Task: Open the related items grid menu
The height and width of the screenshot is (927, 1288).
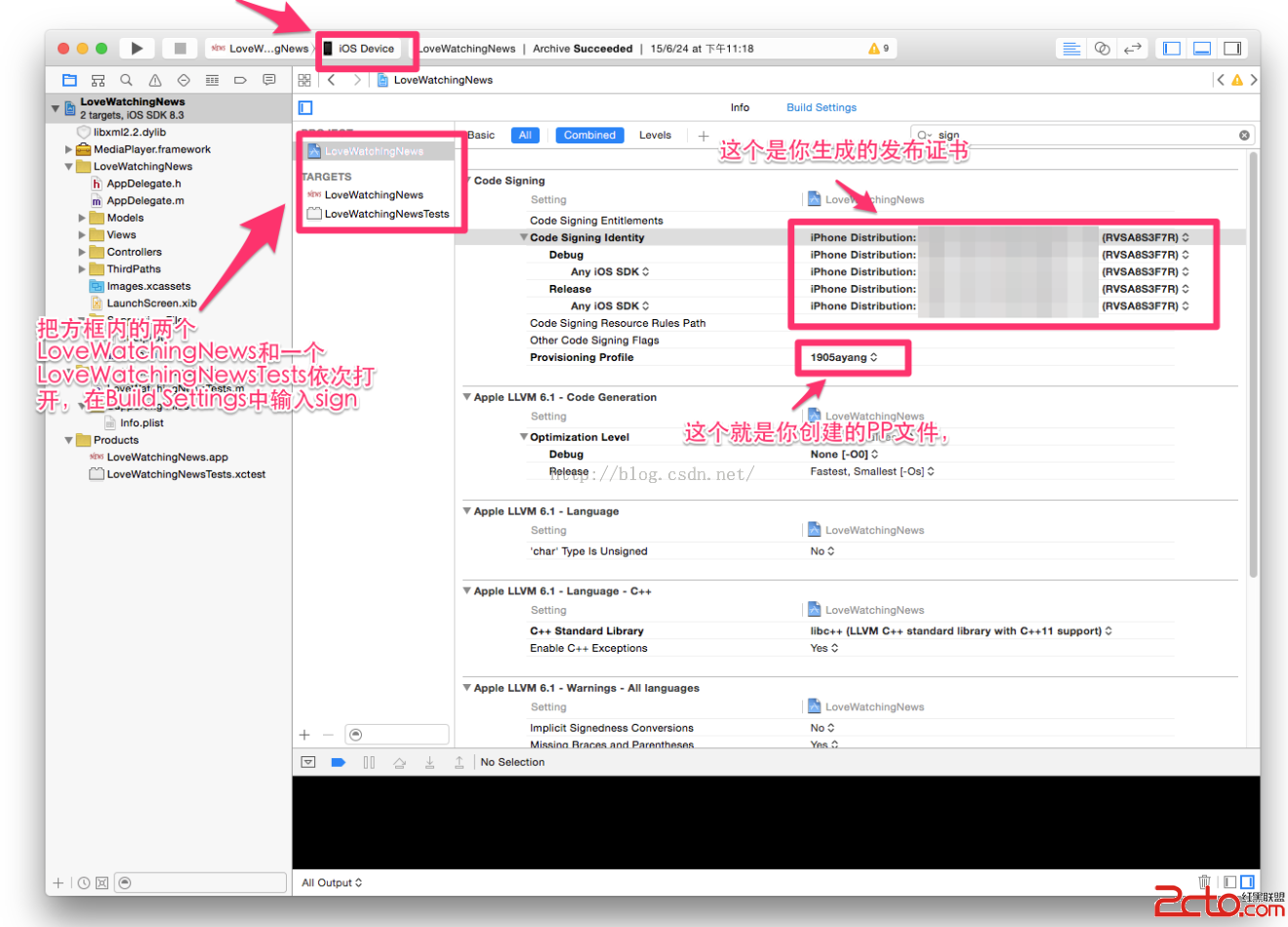Action: click(x=304, y=80)
